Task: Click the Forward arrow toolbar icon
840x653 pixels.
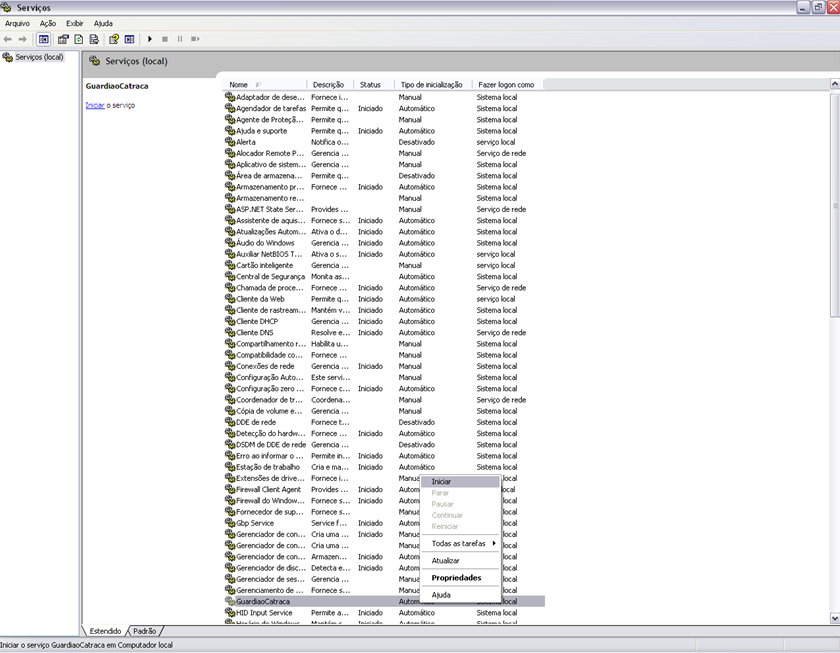Action: point(22,39)
